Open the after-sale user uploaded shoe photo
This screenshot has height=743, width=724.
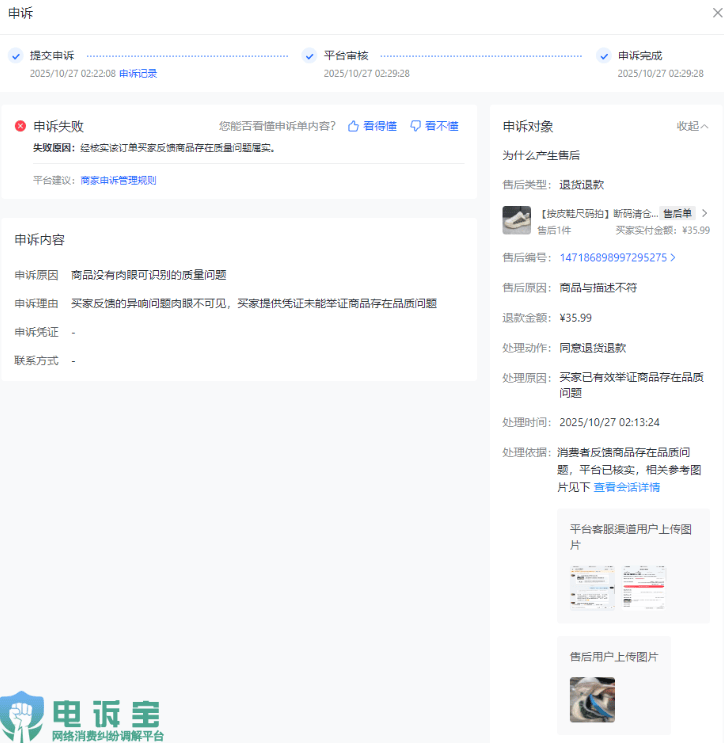592,699
